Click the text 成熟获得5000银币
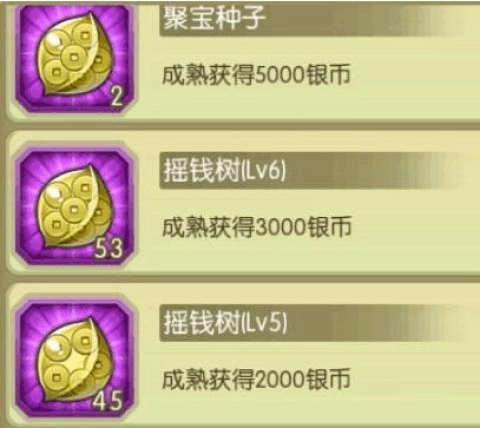This screenshot has height=428, width=480. (256, 75)
